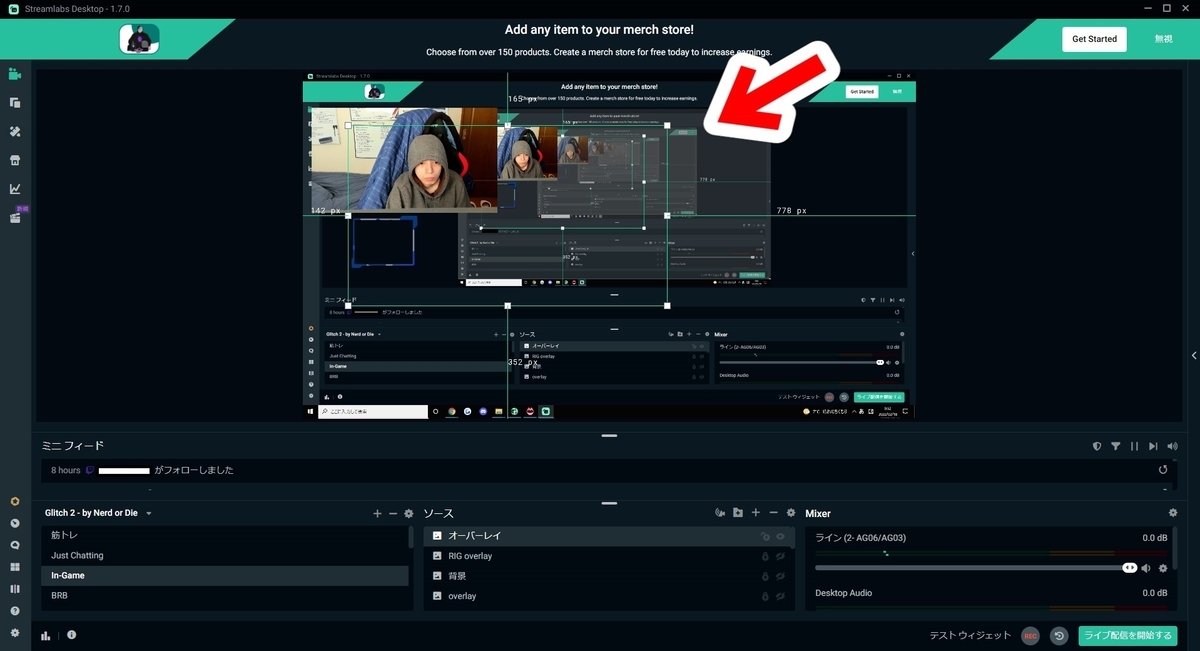Open mini feed moderation shield icon
1200x651 pixels.
(1097, 446)
